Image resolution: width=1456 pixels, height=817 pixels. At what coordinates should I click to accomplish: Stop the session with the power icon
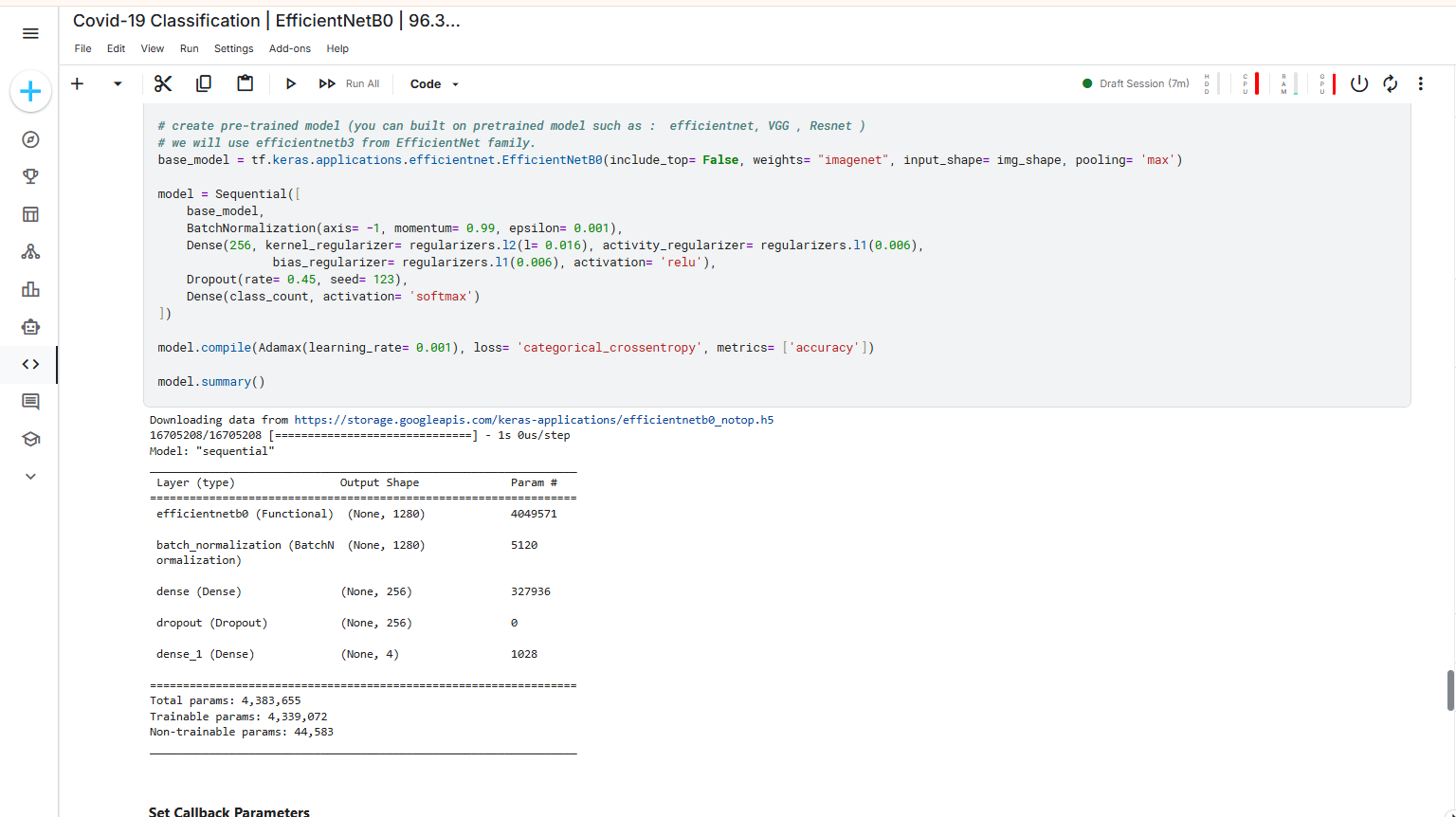coord(1358,83)
